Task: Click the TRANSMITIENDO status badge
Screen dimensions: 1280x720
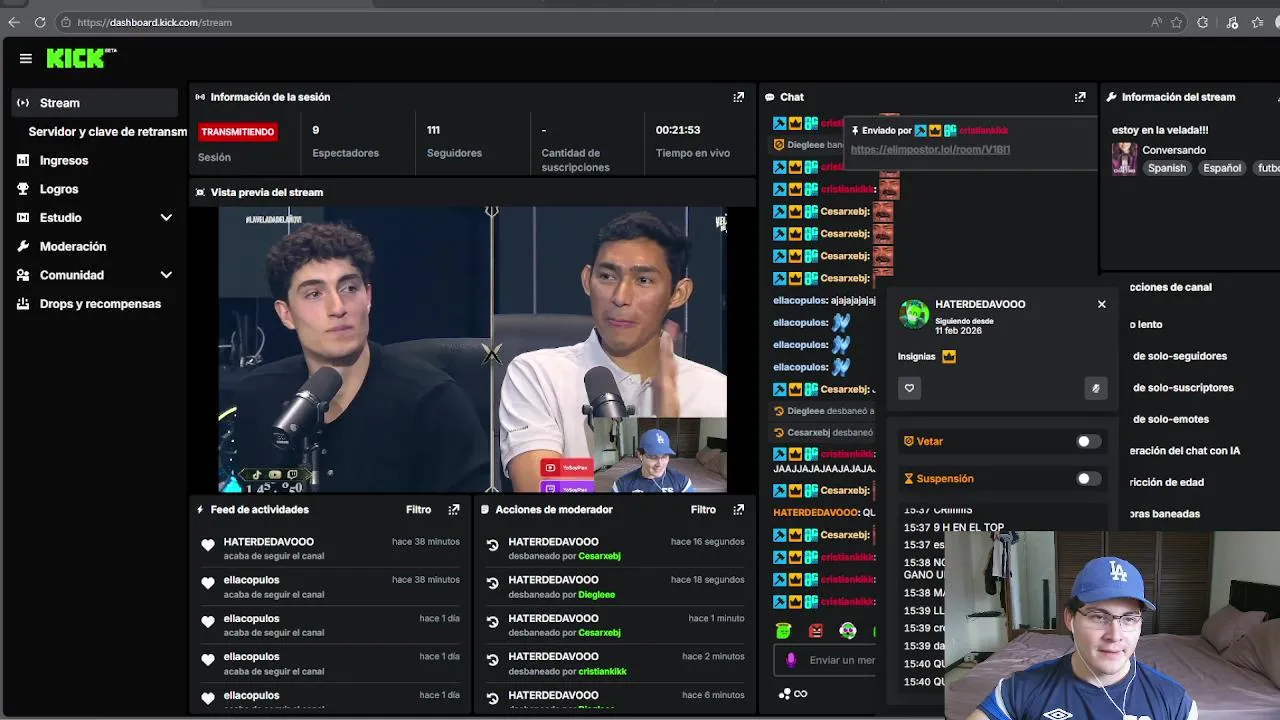Action: (x=237, y=131)
